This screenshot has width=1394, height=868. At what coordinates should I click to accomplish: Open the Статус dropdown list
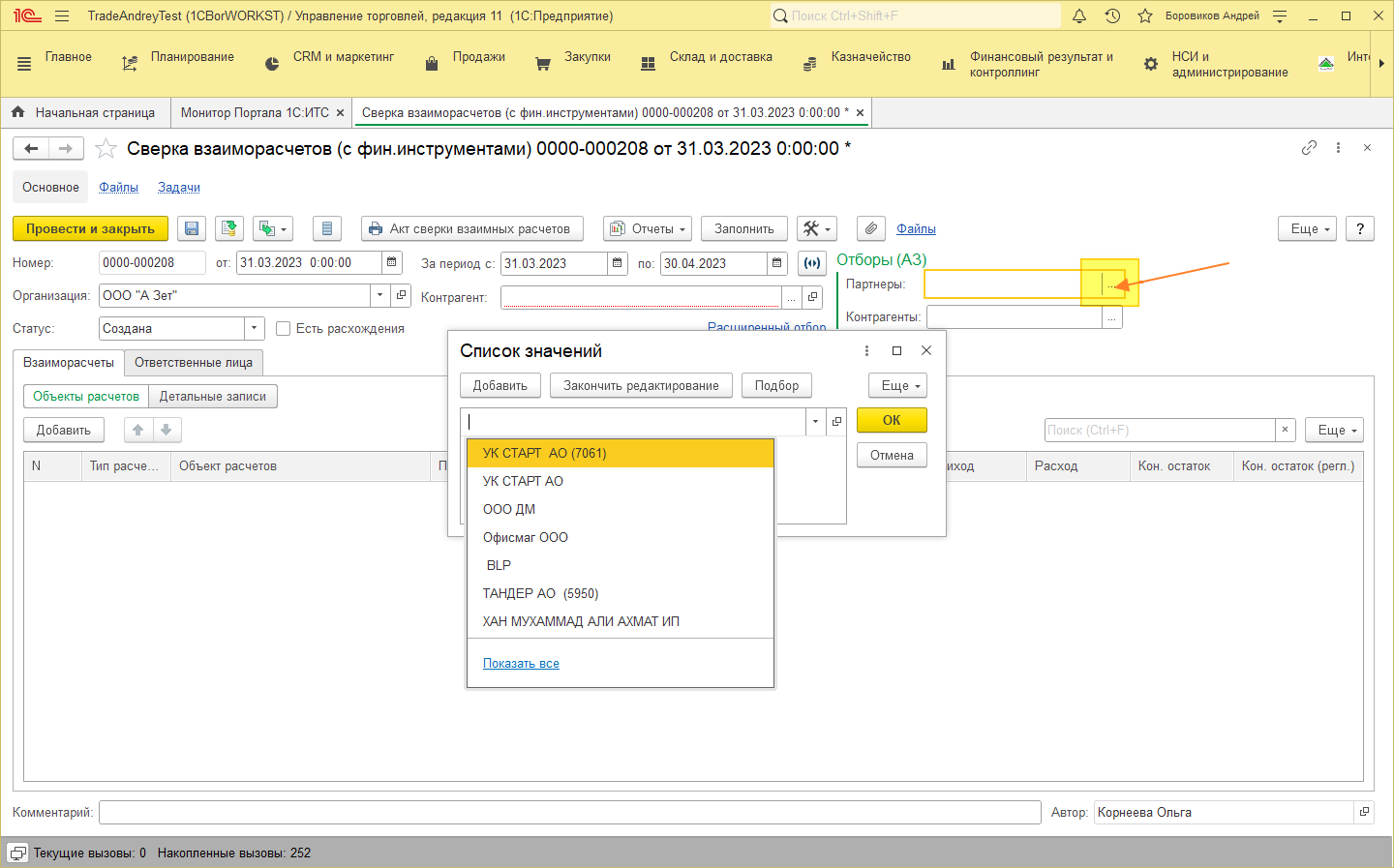(254, 329)
